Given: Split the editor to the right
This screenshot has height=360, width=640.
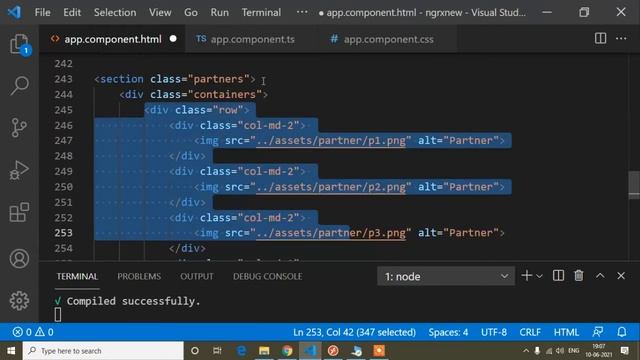Looking at the screenshot, I should pos(600,39).
